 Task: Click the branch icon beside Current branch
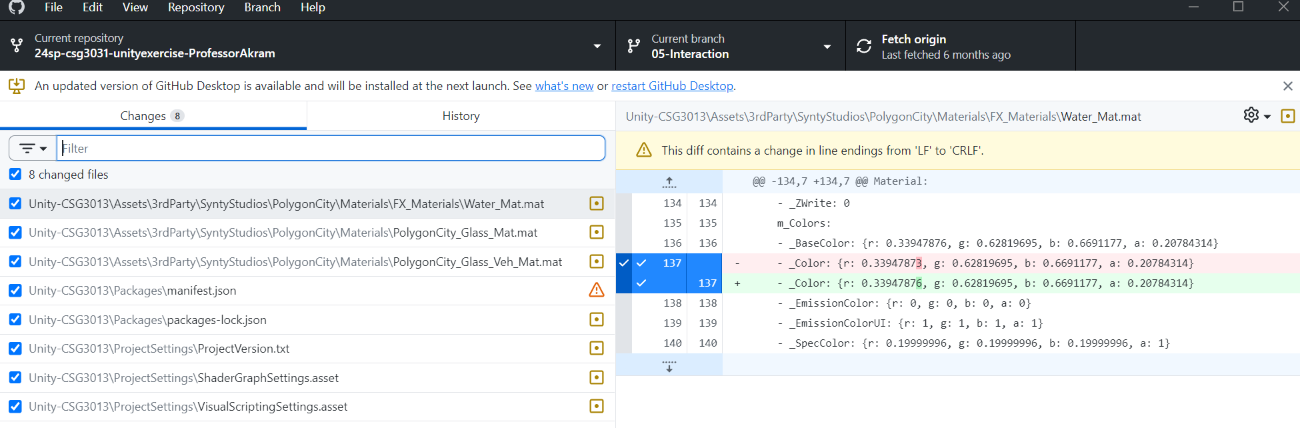(633, 46)
